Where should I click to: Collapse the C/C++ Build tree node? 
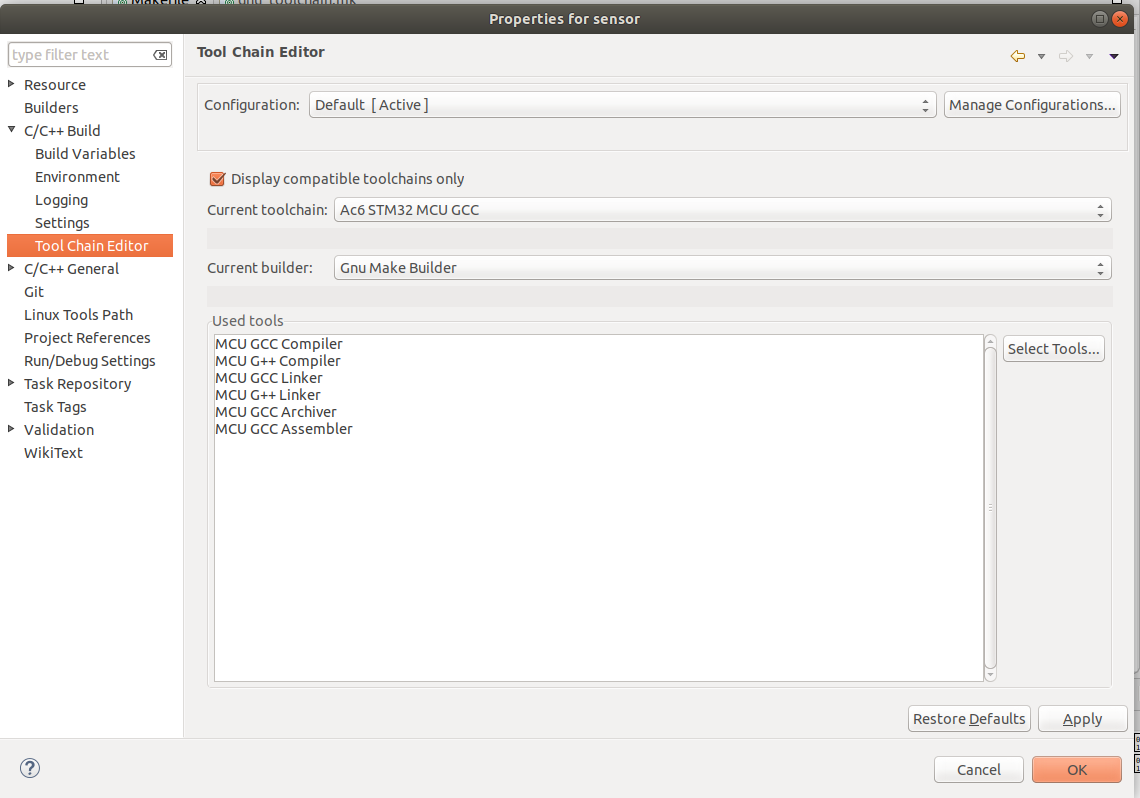click(x=11, y=130)
